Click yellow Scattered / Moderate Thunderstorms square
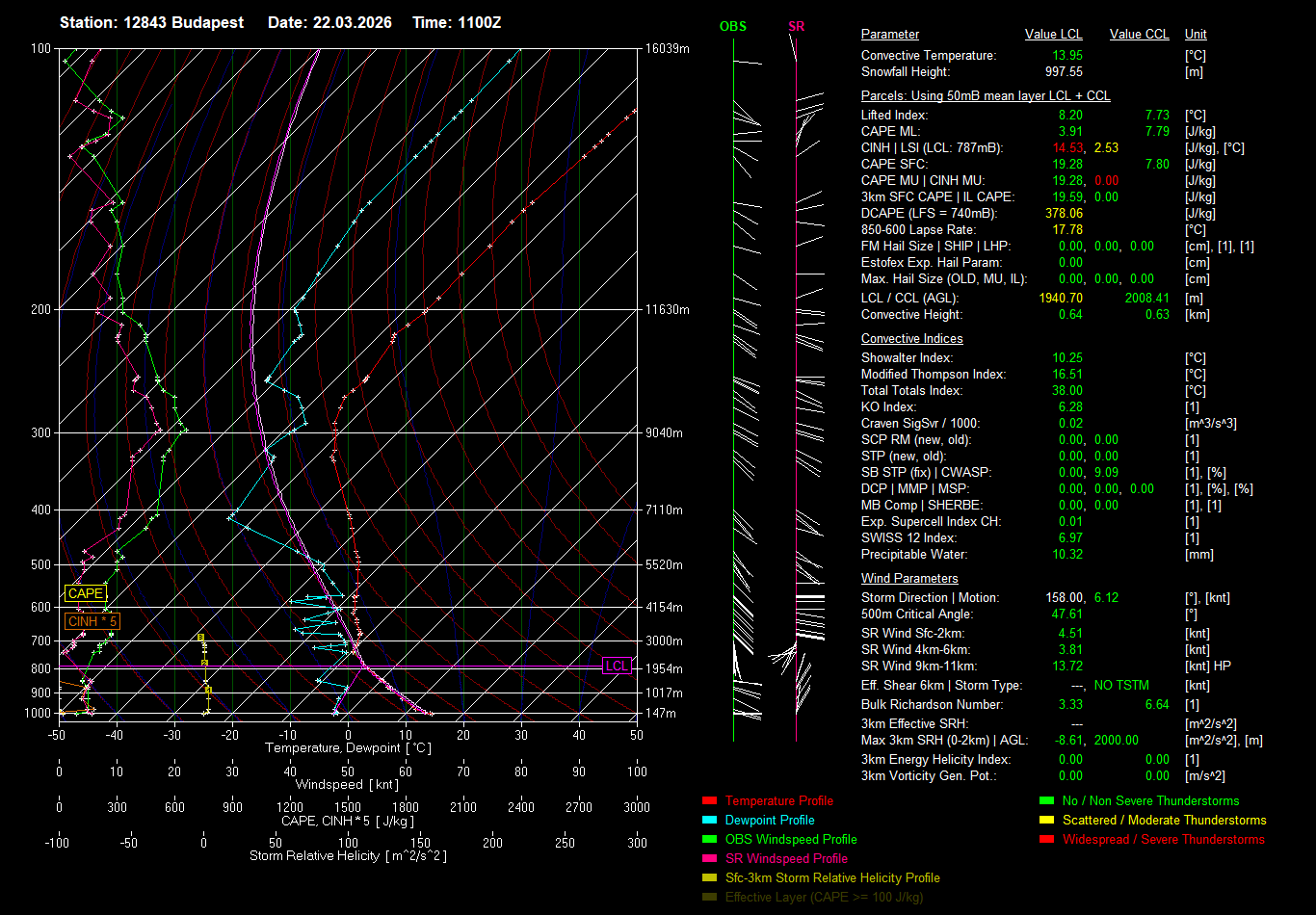This screenshot has width=1316, height=915. tap(1047, 821)
